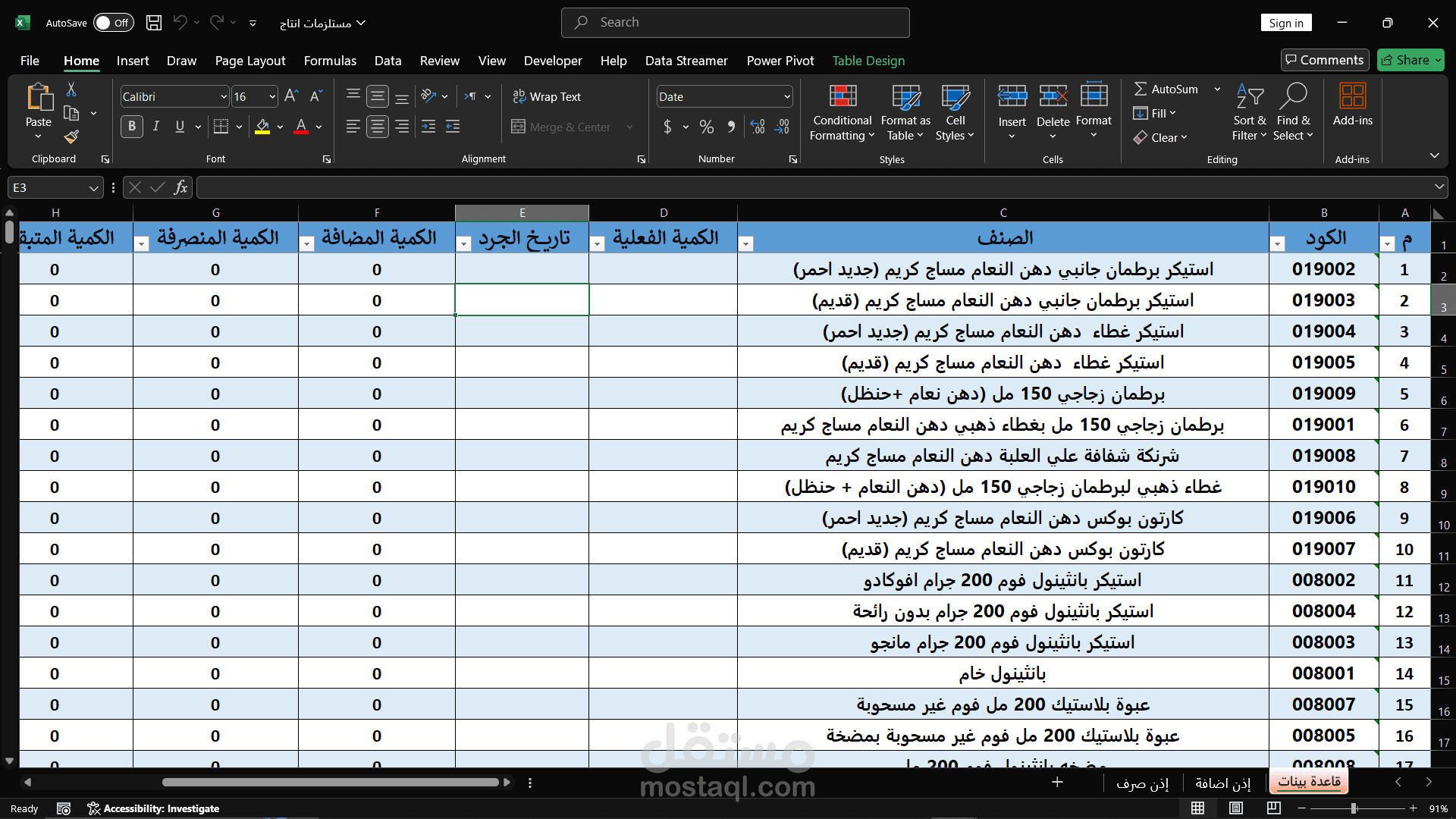Click the Fill Color yellow swatch
Viewport: 1456px width, 819px height.
[x=262, y=127]
